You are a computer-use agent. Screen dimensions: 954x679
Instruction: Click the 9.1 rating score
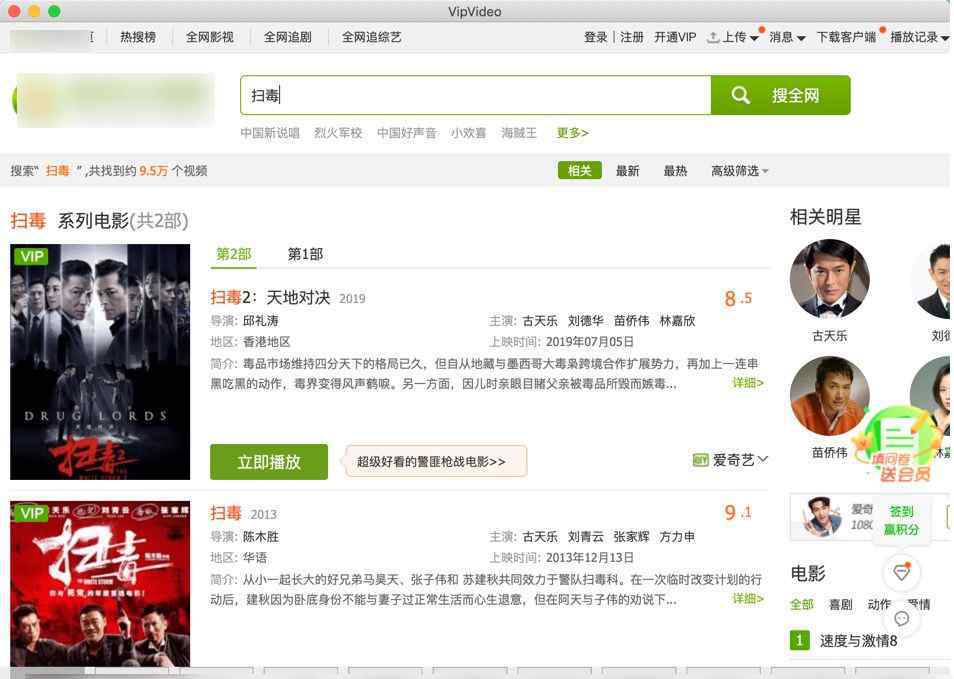point(738,513)
